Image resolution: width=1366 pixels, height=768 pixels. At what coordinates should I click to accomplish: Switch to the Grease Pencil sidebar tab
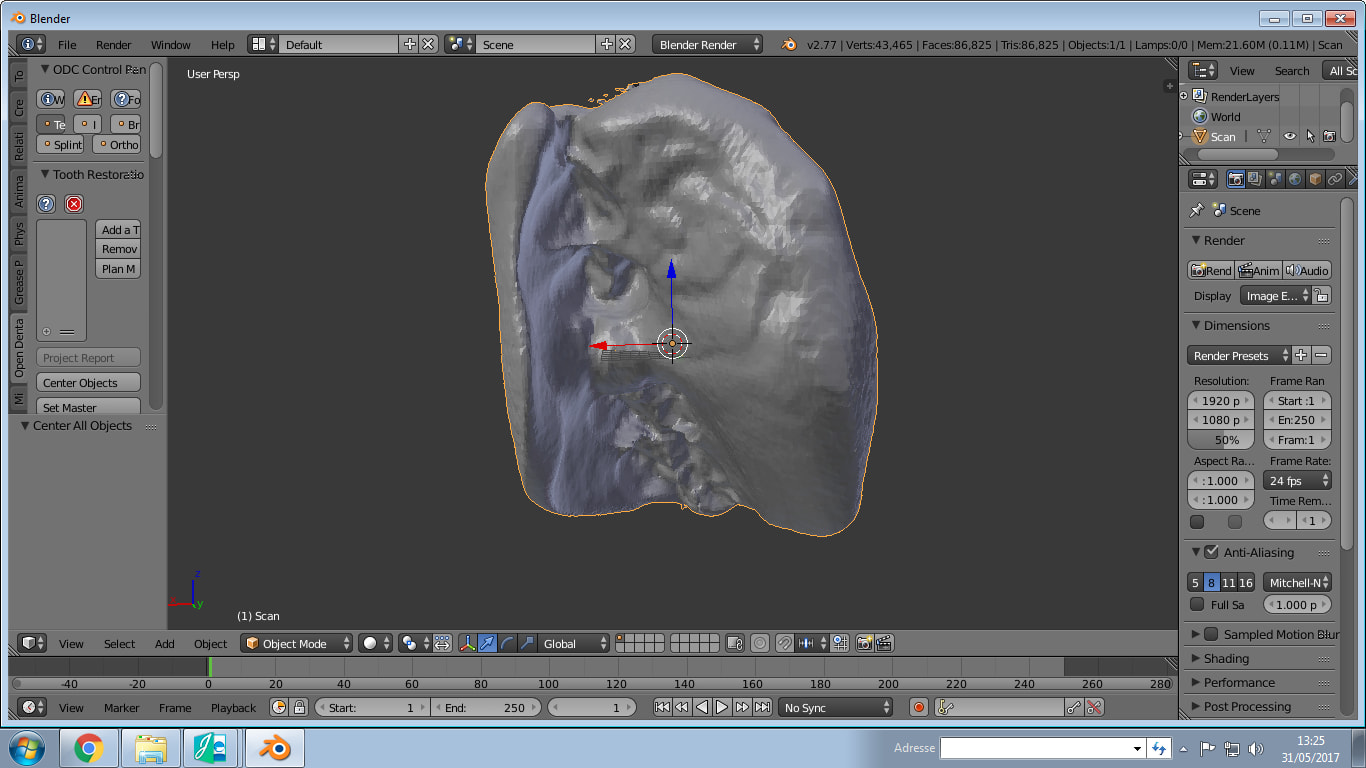[x=18, y=283]
